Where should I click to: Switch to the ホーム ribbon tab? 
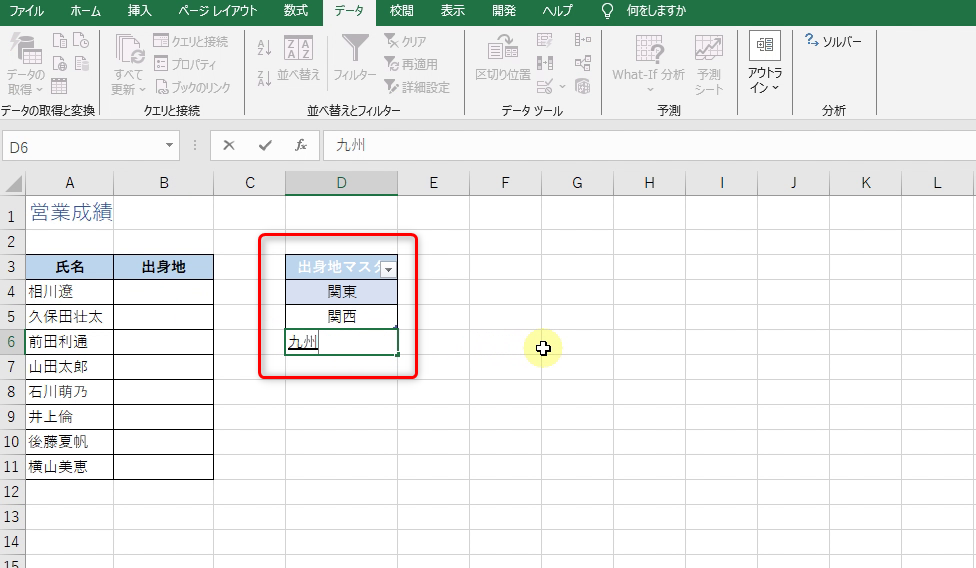(86, 11)
